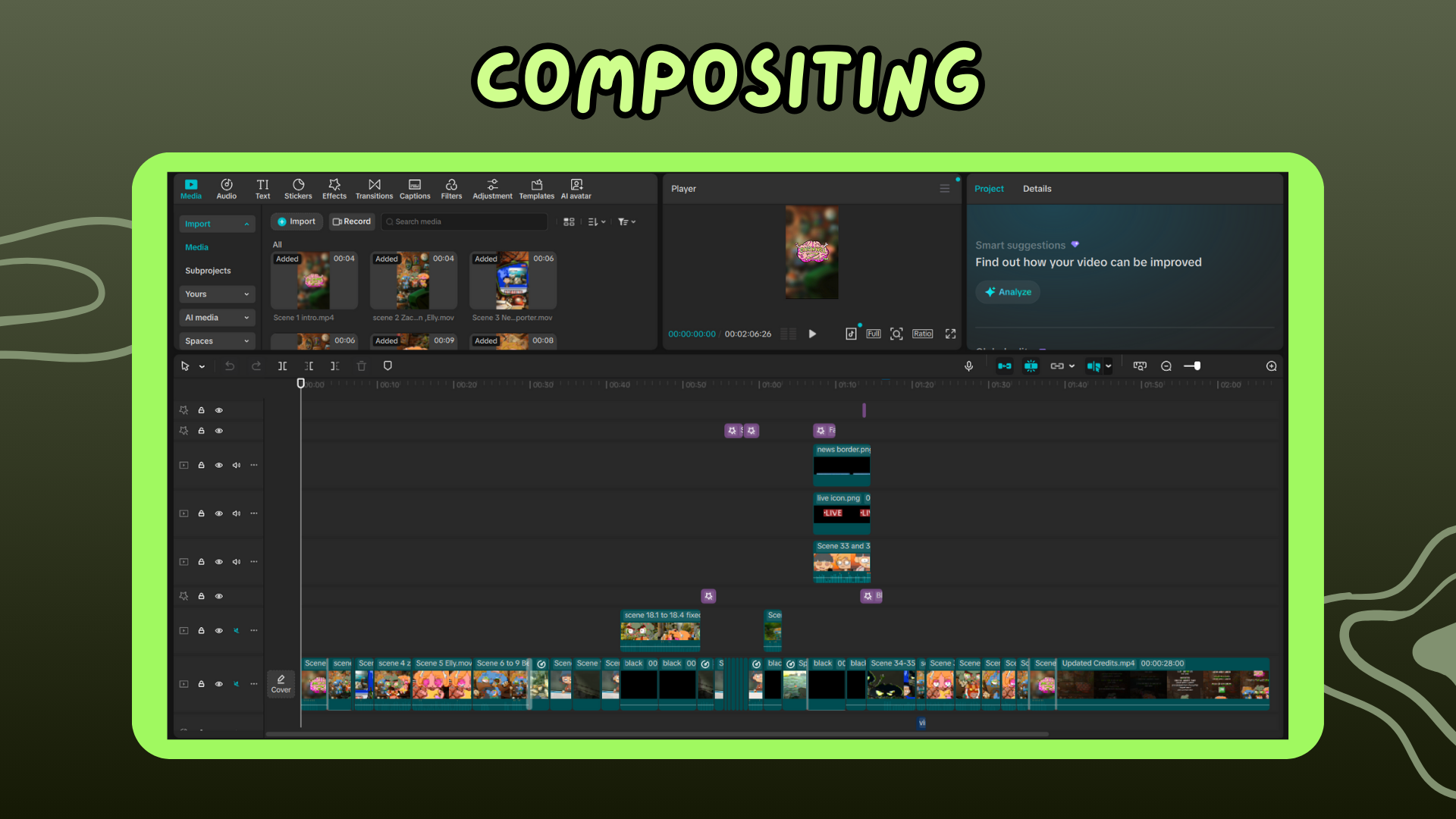Click the timeline playhead handle
The height and width of the screenshot is (819, 1456).
point(301,384)
